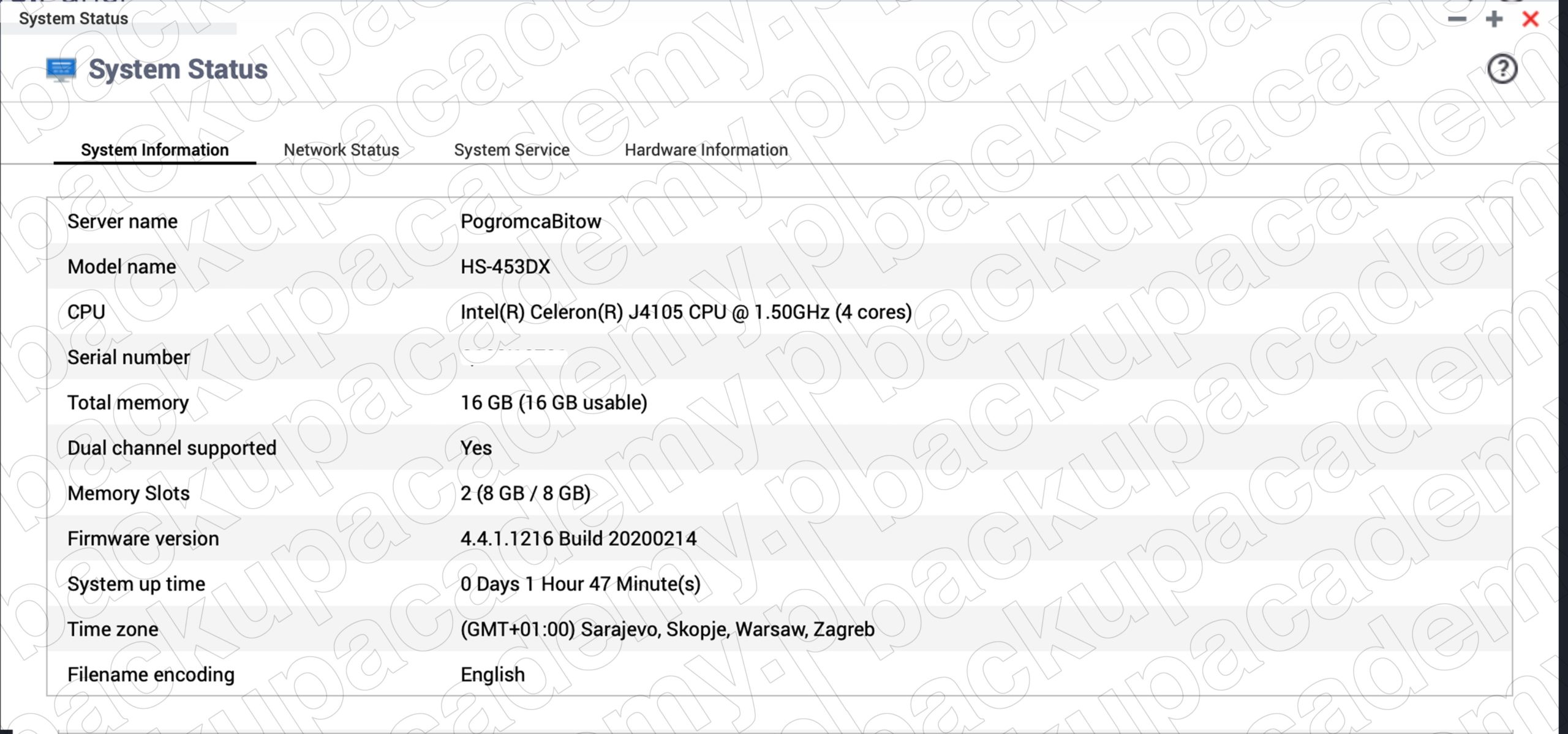
Task: Click the 16 GB usable memory value
Action: [554, 402]
